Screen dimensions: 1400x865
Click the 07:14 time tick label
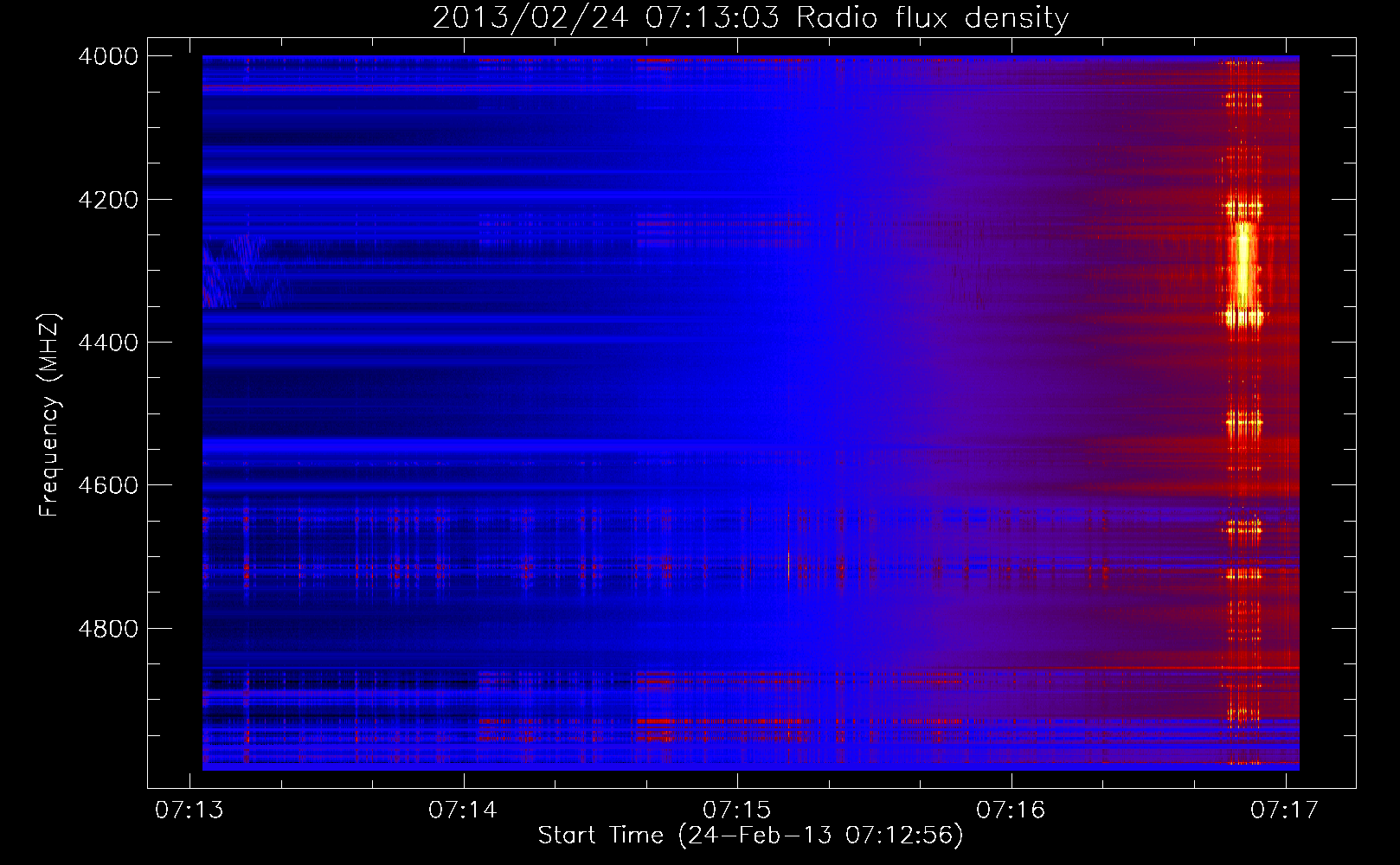tap(463, 811)
